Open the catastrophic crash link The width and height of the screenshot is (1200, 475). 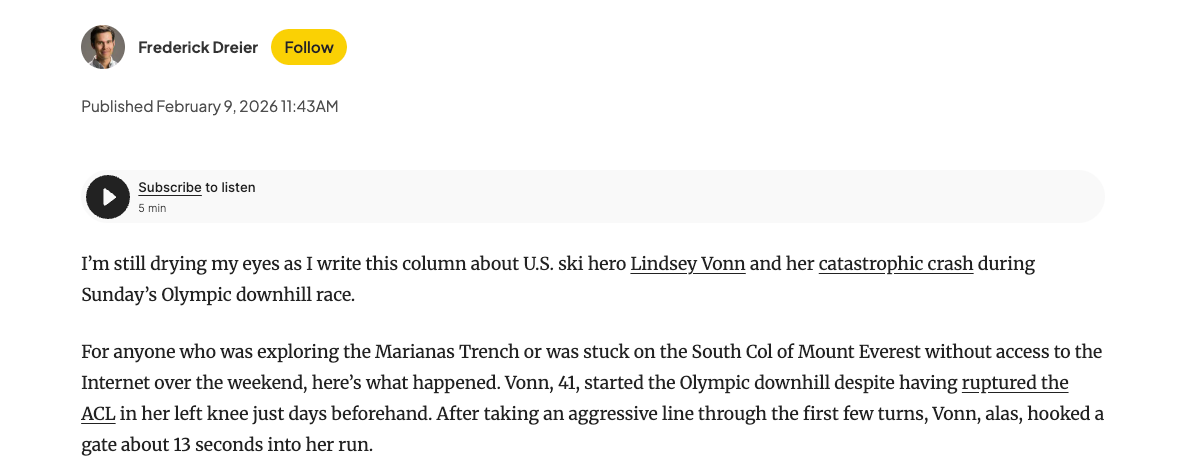(895, 265)
